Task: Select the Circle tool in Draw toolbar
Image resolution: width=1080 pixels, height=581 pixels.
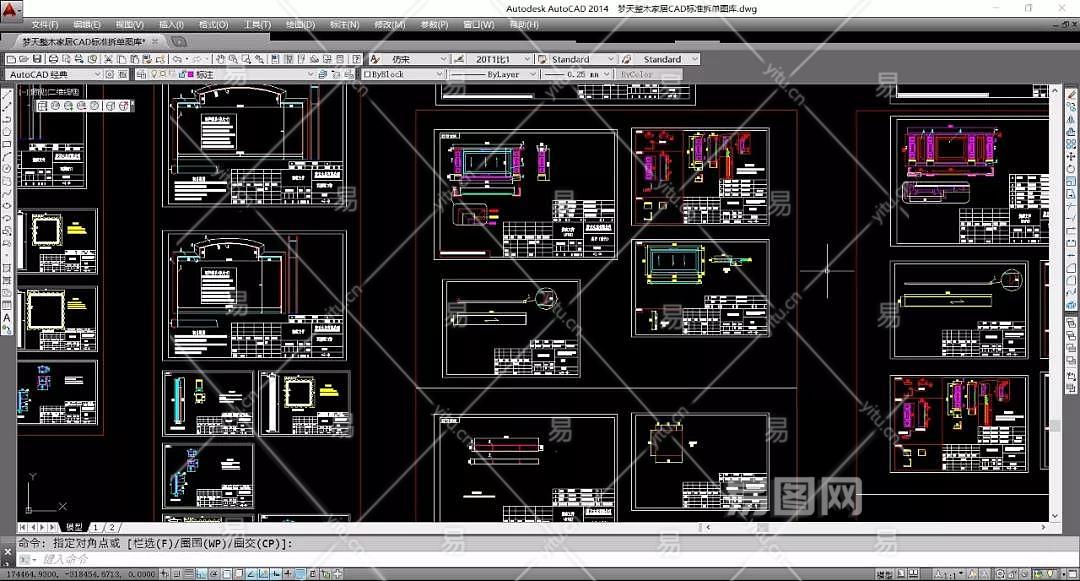Action: 7,169
